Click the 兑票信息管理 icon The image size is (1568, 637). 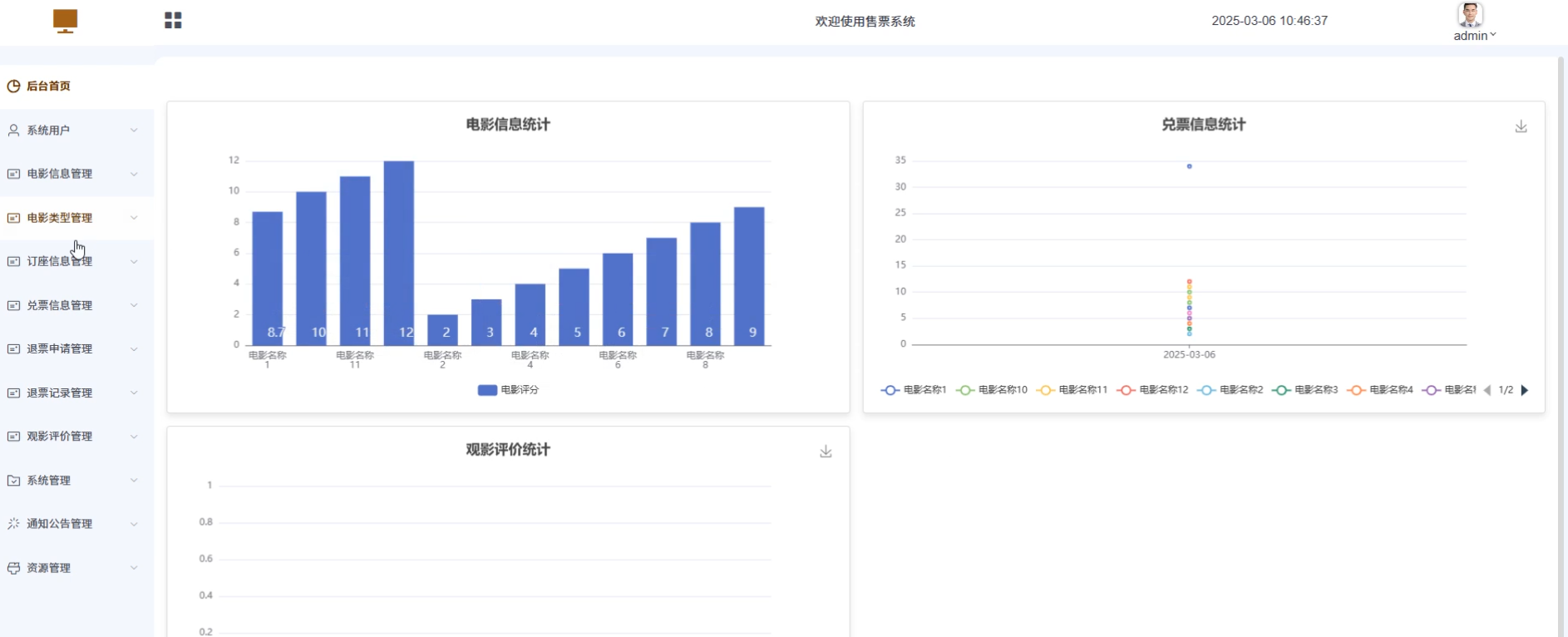pyautogui.click(x=13, y=305)
